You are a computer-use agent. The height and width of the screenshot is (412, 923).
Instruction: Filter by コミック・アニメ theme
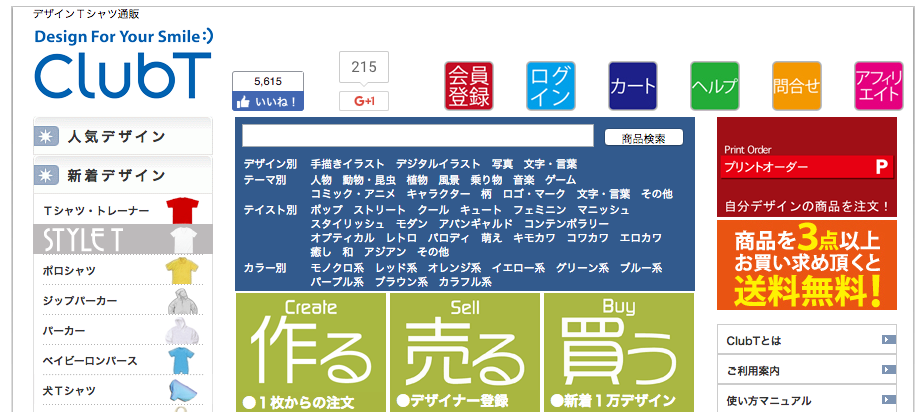(x=353, y=194)
